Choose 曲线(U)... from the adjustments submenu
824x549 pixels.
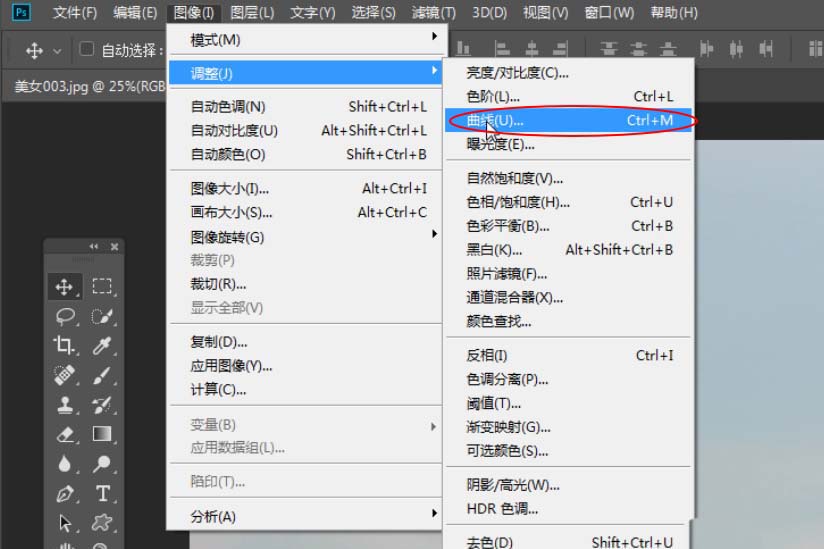pyautogui.click(x=569, y=120)
